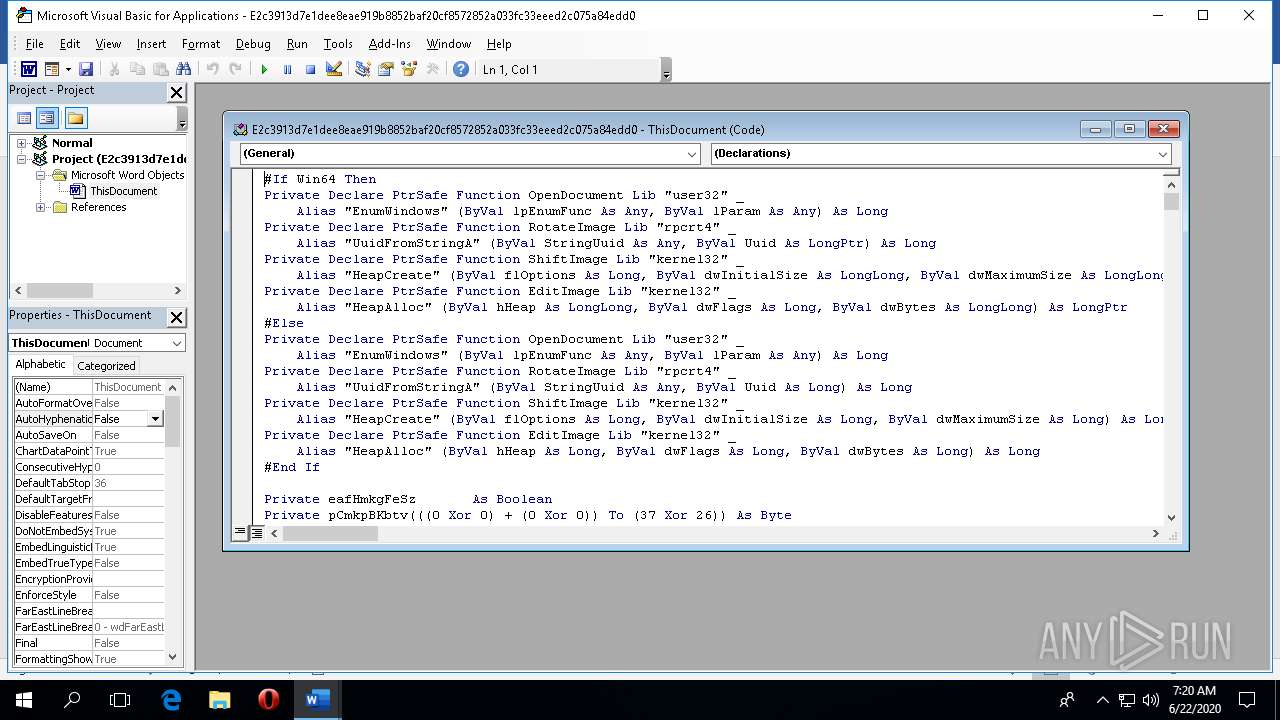The width and height of the screenshot is (1280, 720).
Task: Open Microsoft Edge from the taskbar
Action: 171,700
